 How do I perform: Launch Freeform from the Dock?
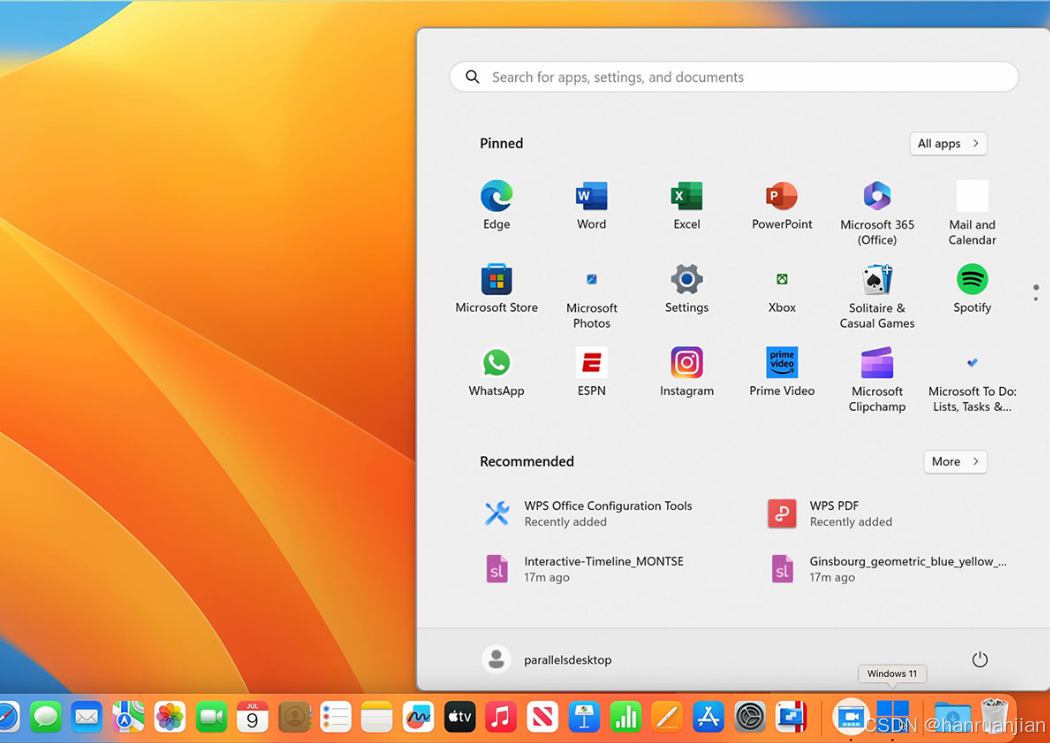pyautogui.click(x=418, y=718)
